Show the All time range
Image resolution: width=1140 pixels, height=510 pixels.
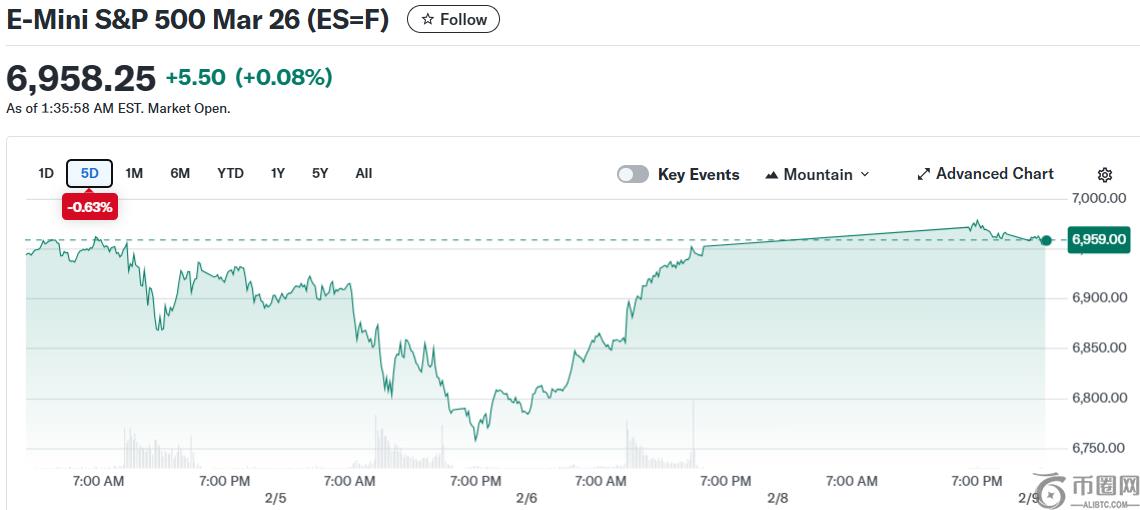(x=364, y=173)
